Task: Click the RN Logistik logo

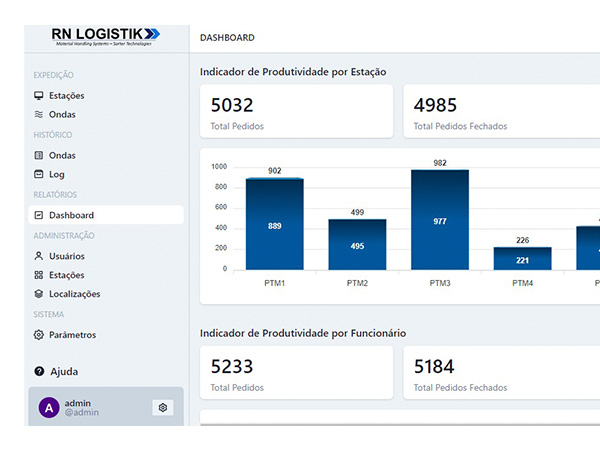Action: coord(106,37)
